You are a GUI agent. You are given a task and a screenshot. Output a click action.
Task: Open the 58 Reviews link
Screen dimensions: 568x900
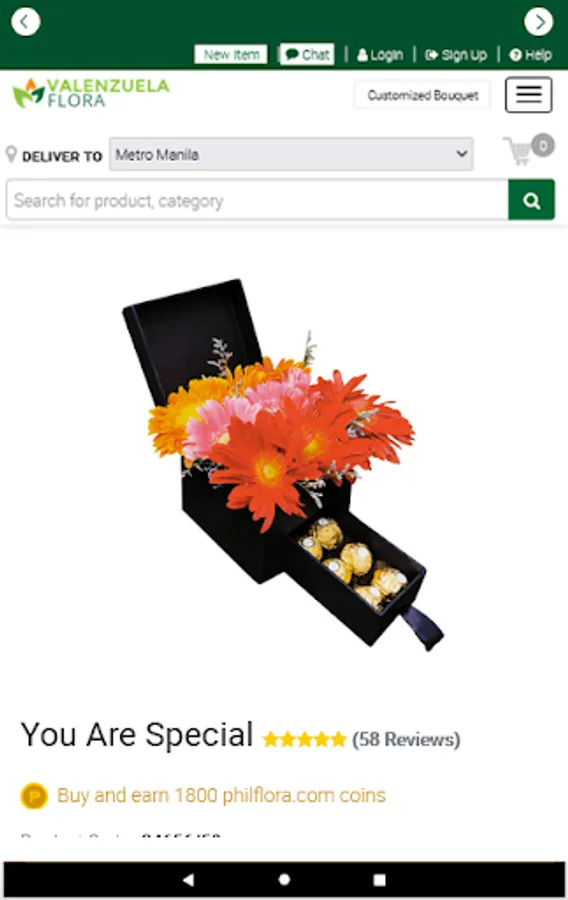point(406,739)
